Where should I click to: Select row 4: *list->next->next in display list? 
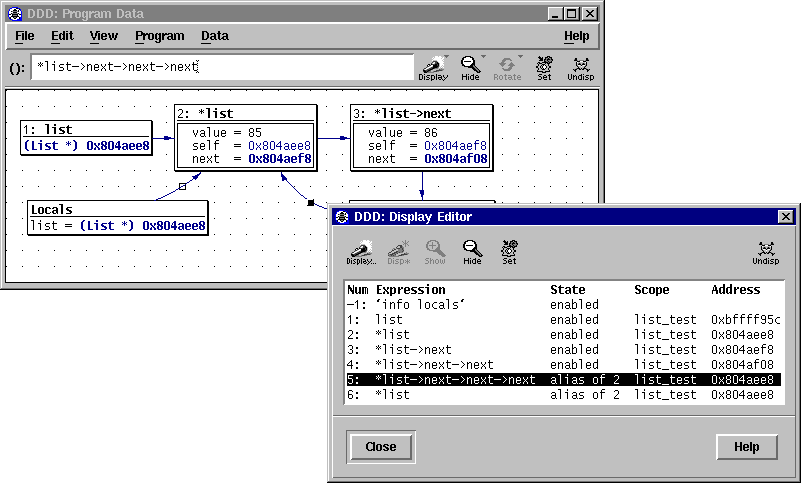pos(563,365)
